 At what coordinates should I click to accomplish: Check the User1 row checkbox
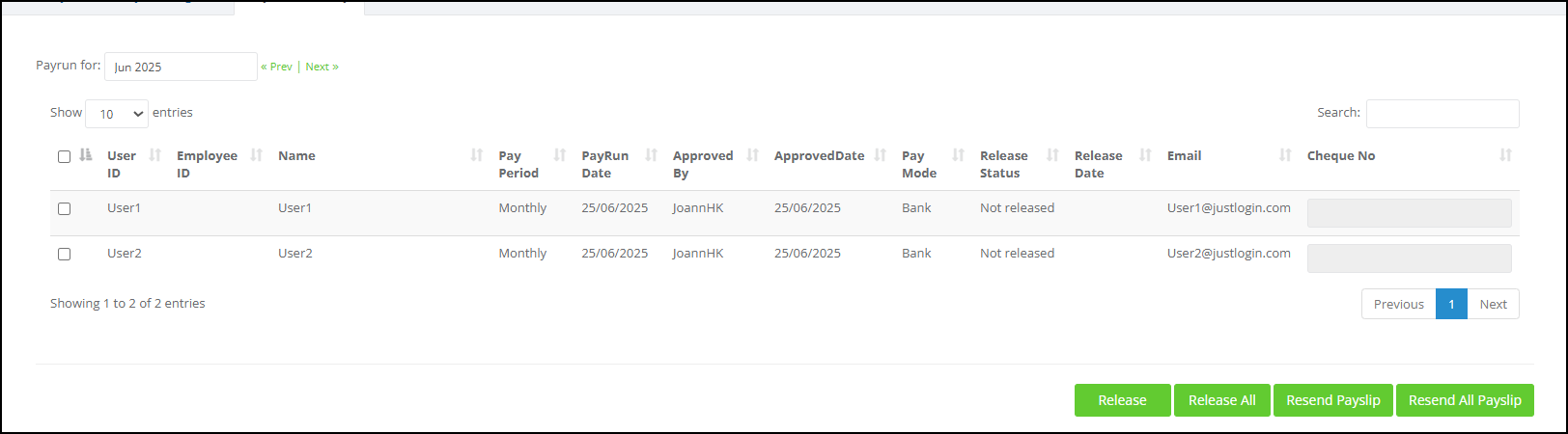pos(64,208)
